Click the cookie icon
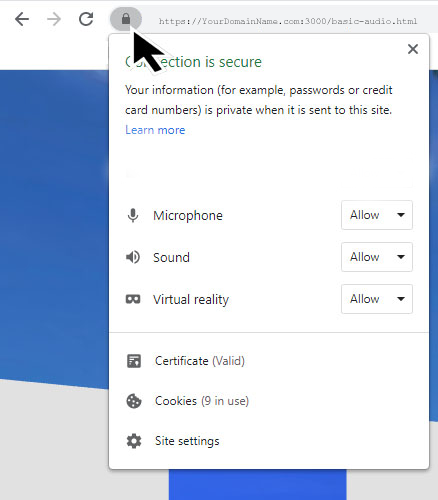This screenshot has height=500, width=438. 134,401
